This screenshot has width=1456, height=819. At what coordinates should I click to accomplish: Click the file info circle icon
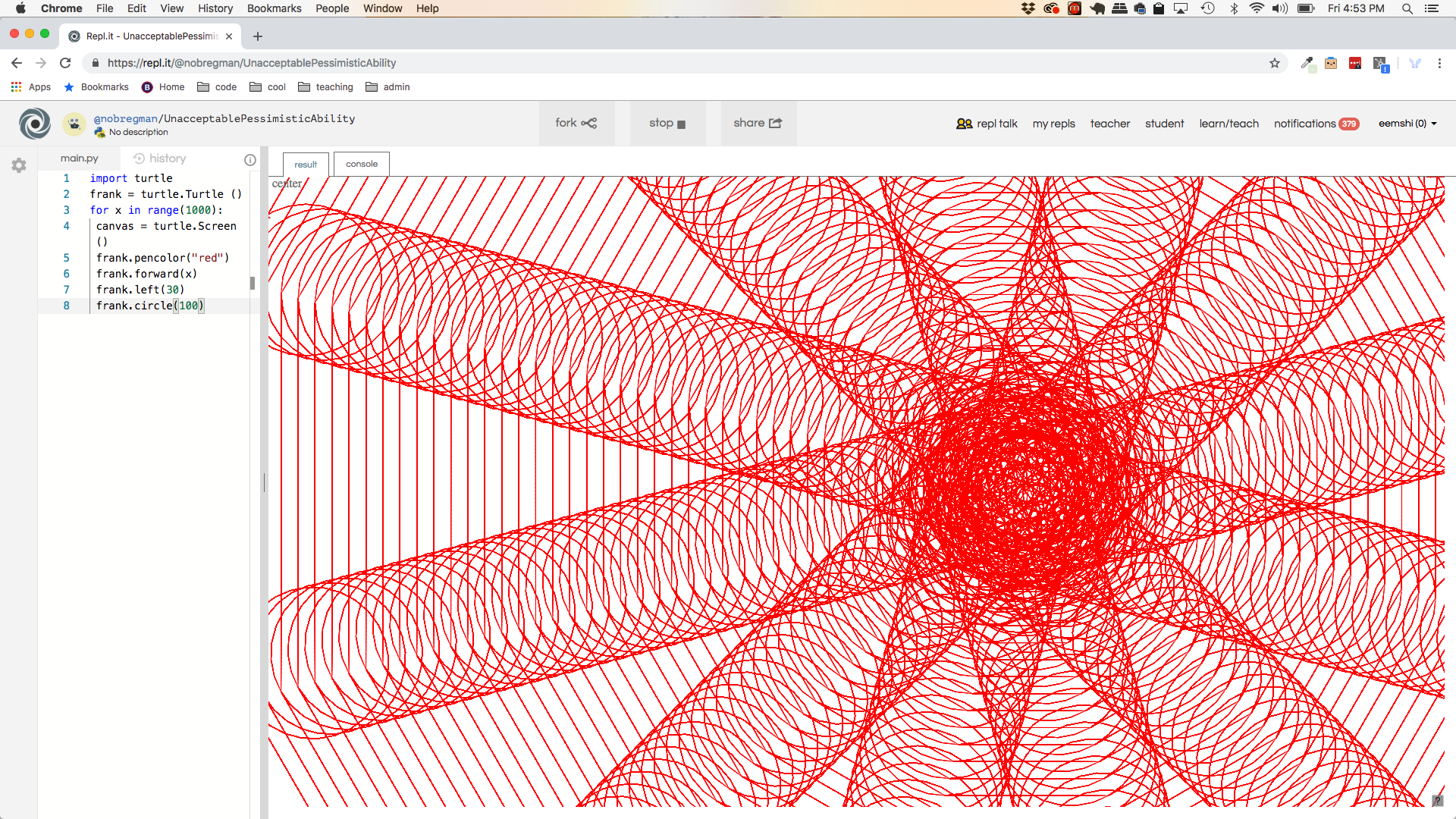(x=250, y=160)
